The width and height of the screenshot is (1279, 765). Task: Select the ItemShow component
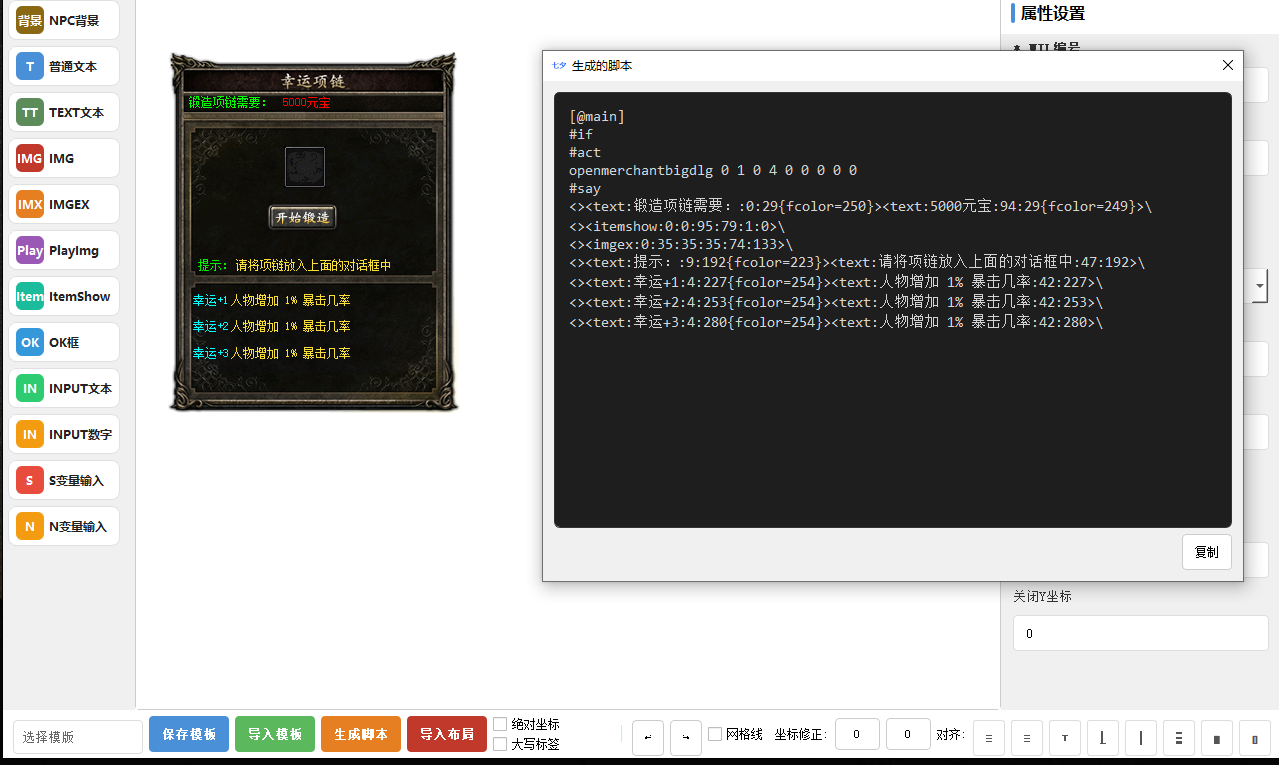tap(64, 296)
